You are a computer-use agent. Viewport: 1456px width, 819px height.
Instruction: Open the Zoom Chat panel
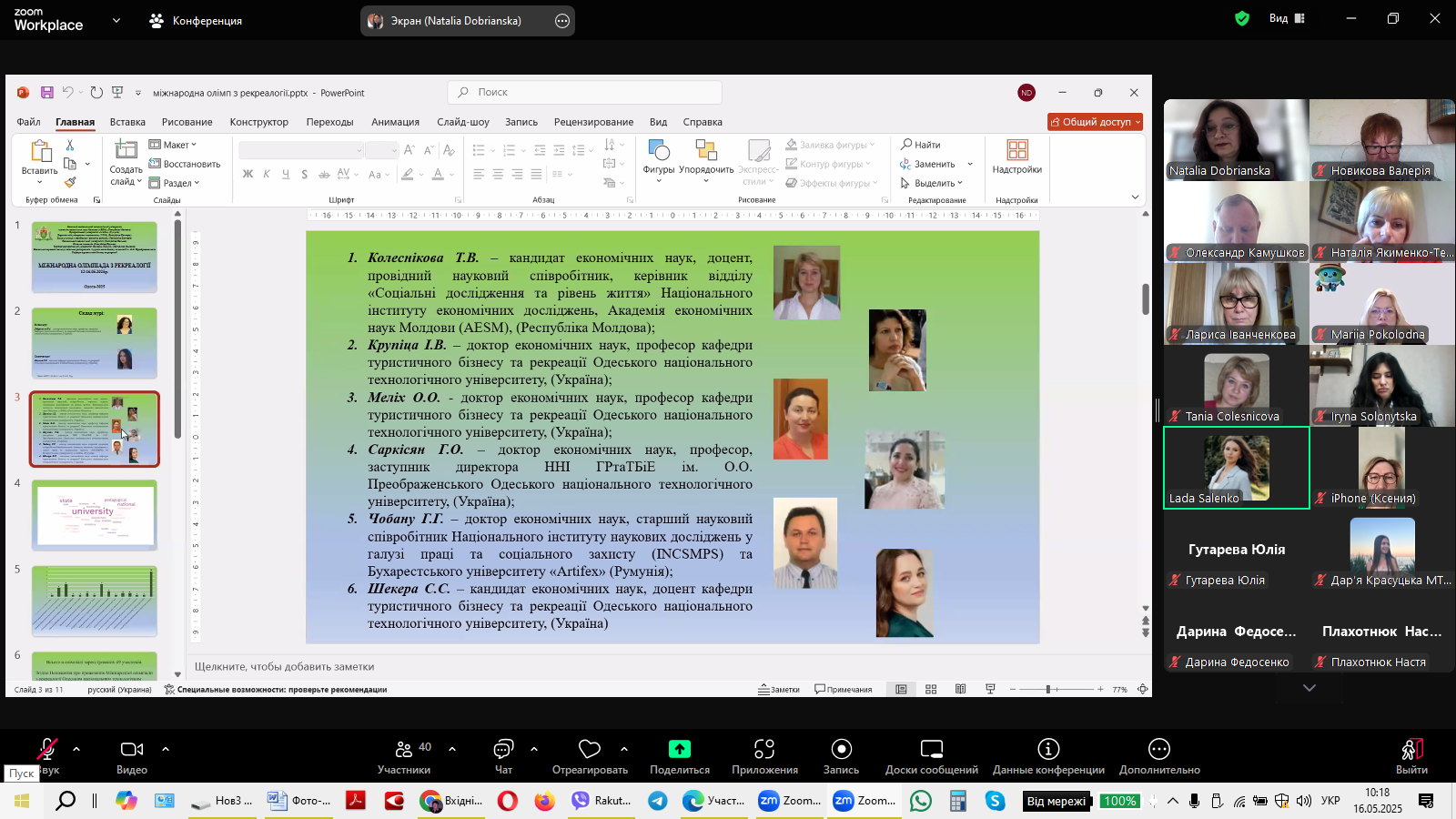pyautogui.click(x=503, y=755)
